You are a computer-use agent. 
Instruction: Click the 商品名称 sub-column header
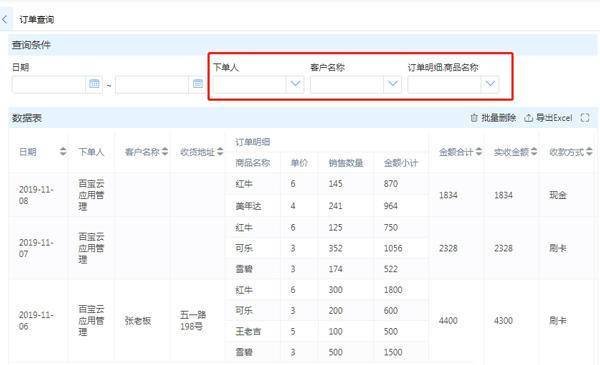[253, 163]
